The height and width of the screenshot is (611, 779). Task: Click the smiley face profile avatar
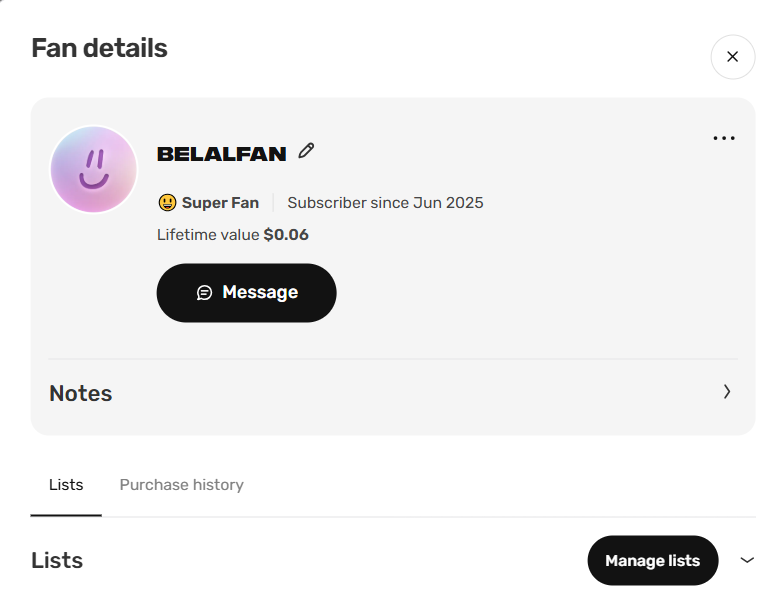[x=94, y=169]
